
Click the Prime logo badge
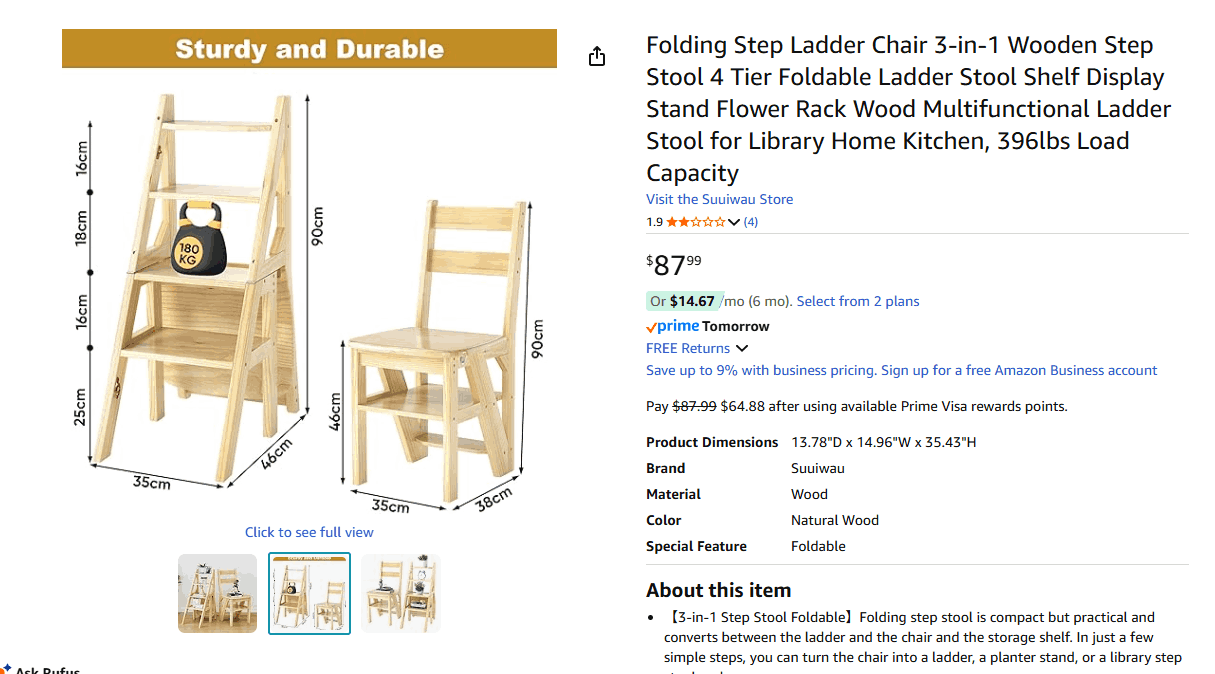[672, 326]
